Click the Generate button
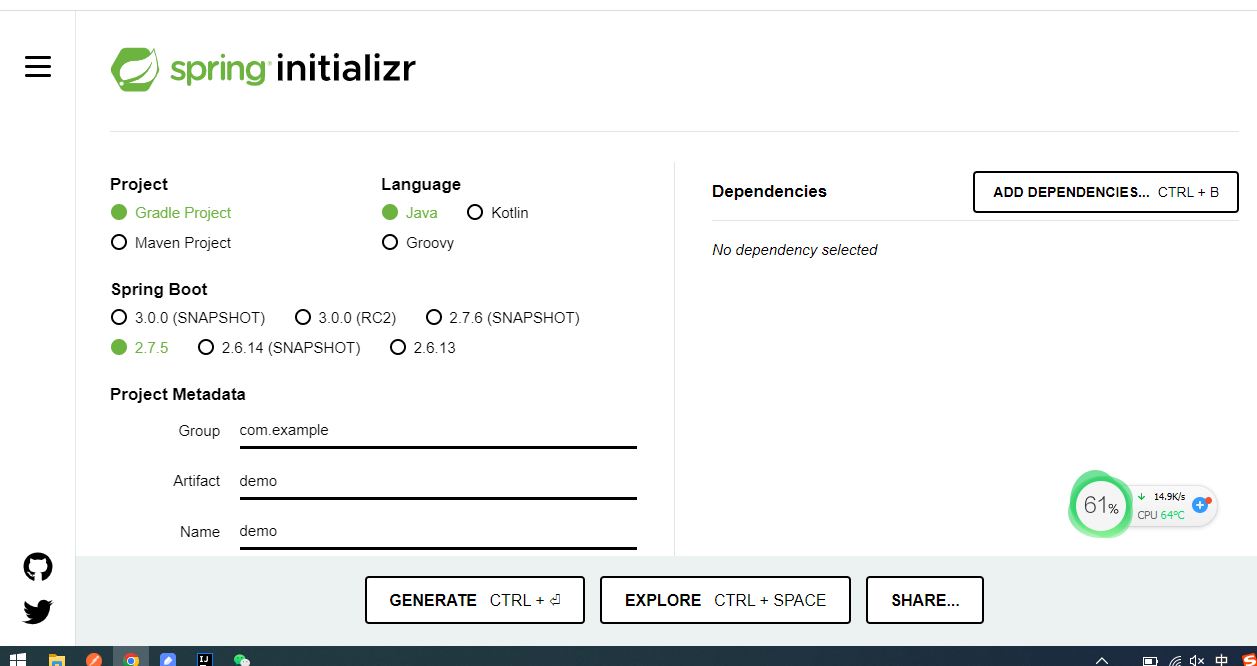The image size is (1257, 666). tap(475, 600)
